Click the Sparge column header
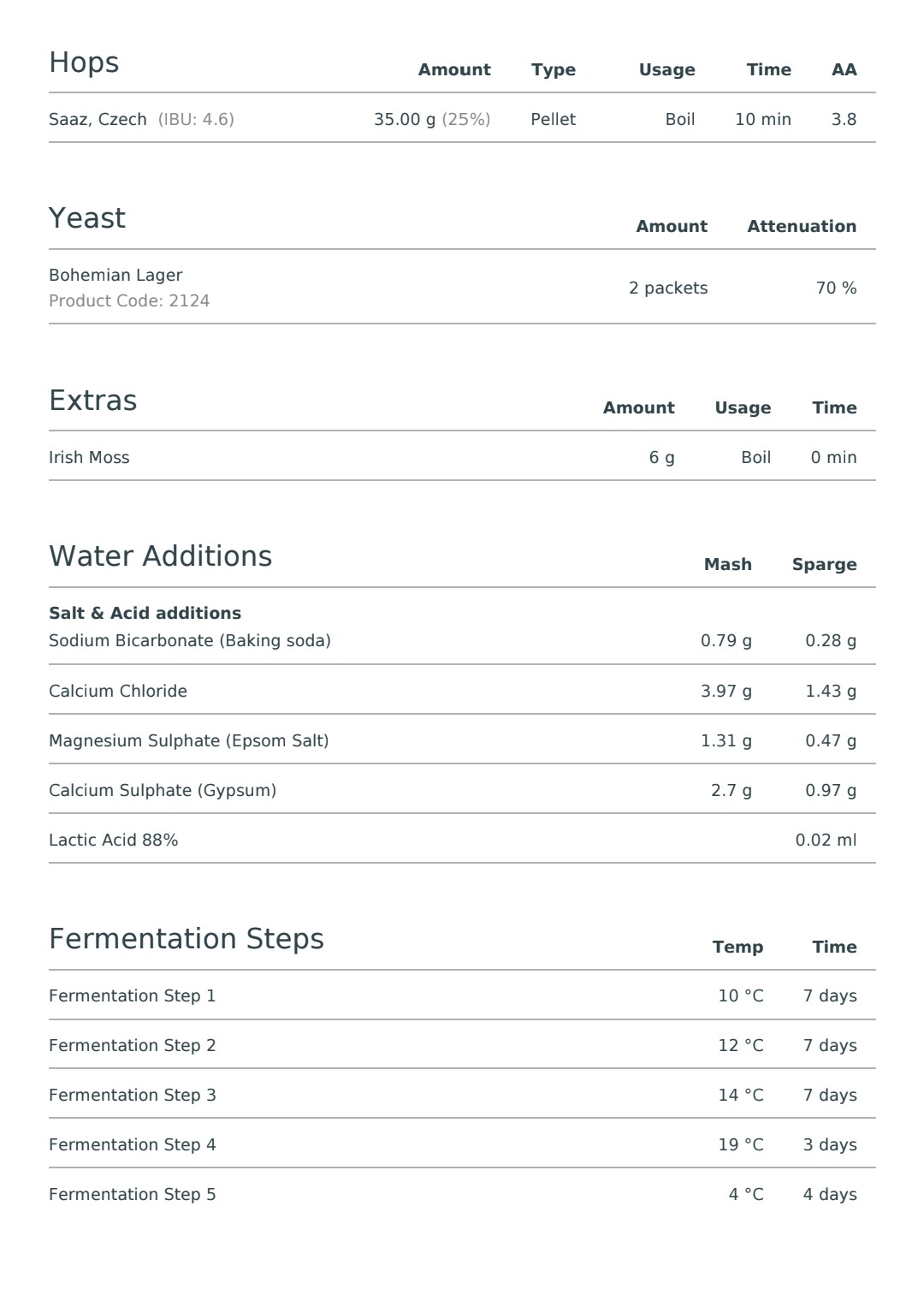This screenshot has height=1307, width=924. pos(824,565)
